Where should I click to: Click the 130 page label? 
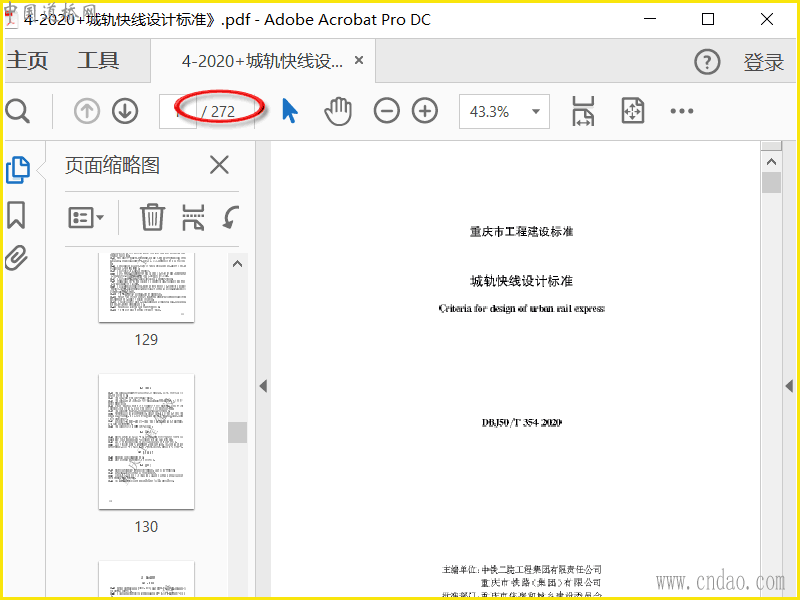(146, 527)
